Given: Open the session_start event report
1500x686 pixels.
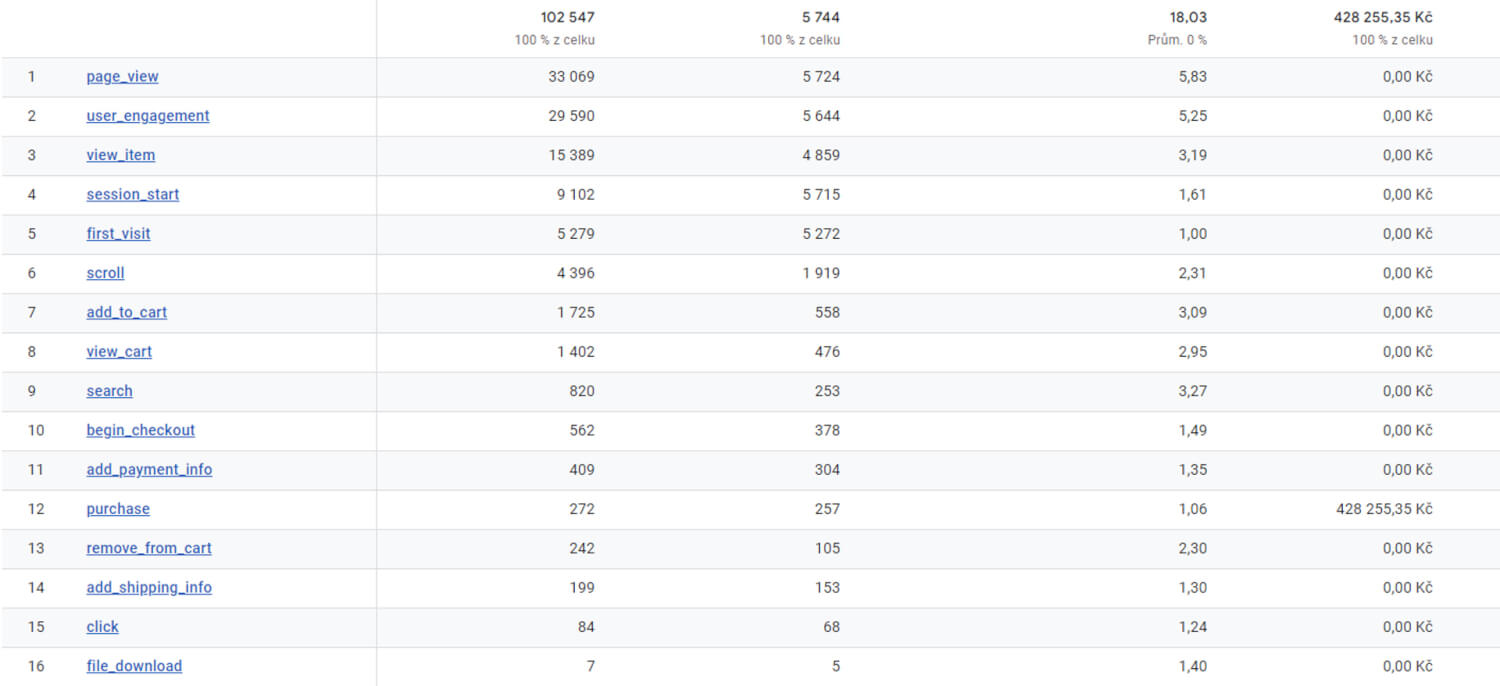Looking at the screenshot, I should pyautogui.click(x=132, y=194).
